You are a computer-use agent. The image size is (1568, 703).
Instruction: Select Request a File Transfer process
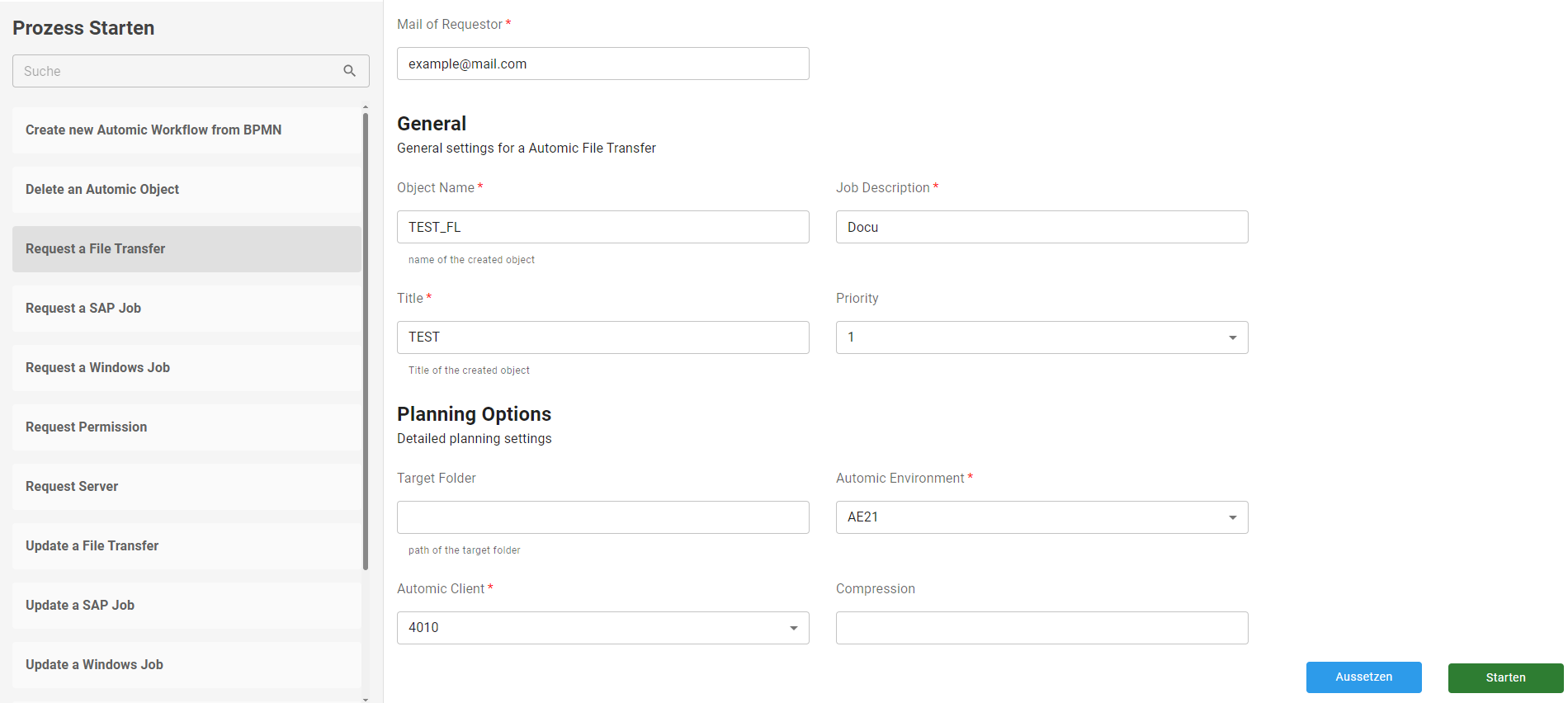click(187, 249)
